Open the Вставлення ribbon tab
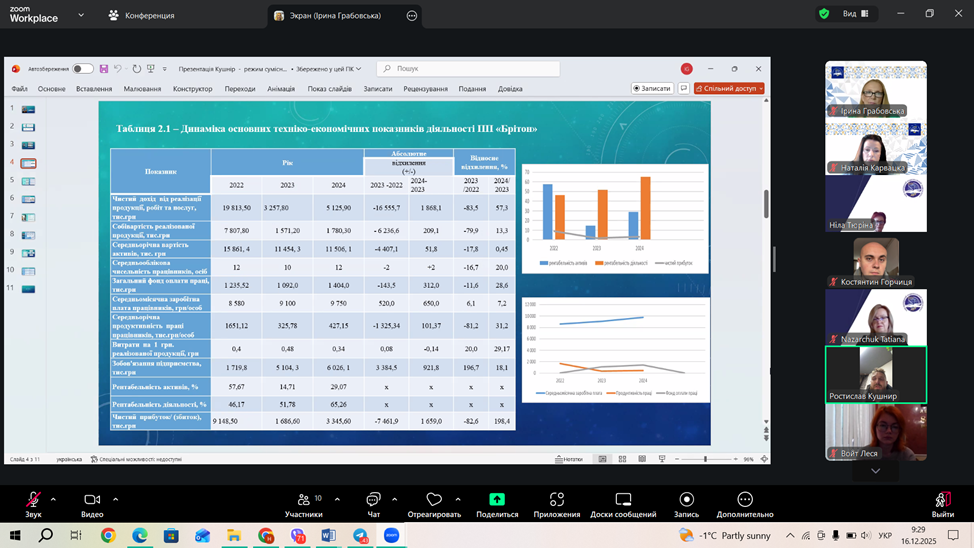 (x=94, y=89)
